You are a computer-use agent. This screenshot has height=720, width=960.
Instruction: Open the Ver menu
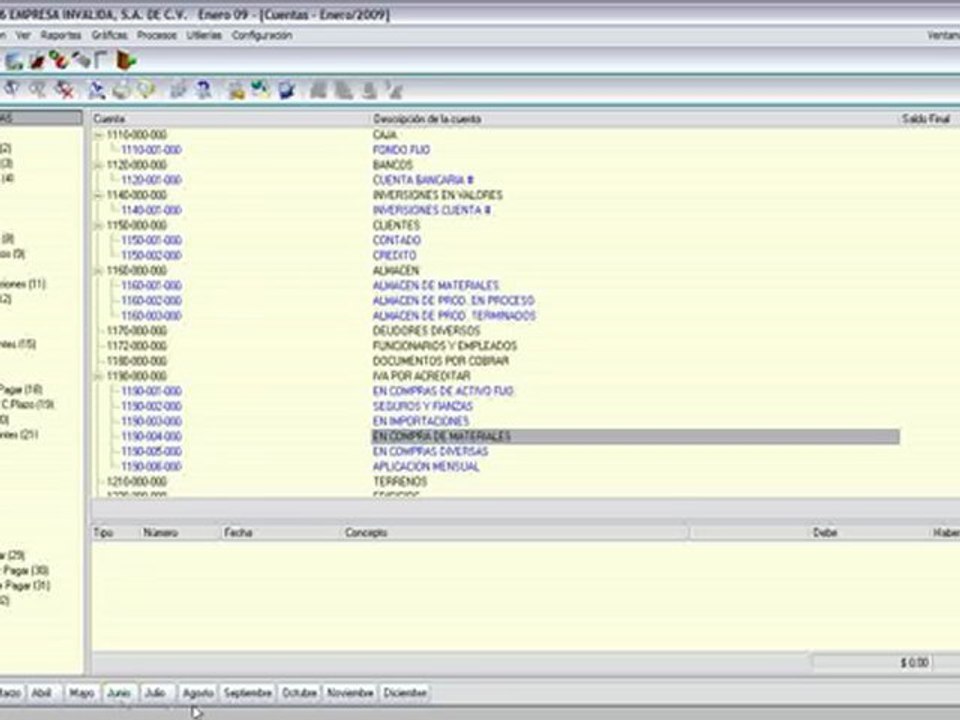pos(23,36)
